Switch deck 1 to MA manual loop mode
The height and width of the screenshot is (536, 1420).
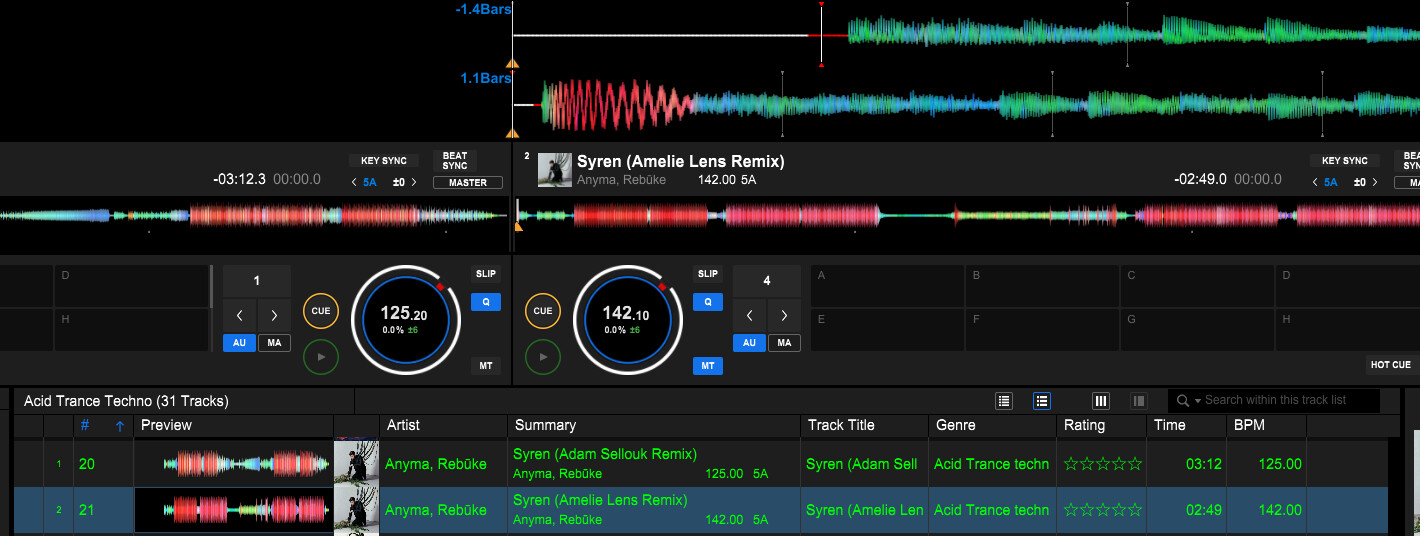(274, 343)
